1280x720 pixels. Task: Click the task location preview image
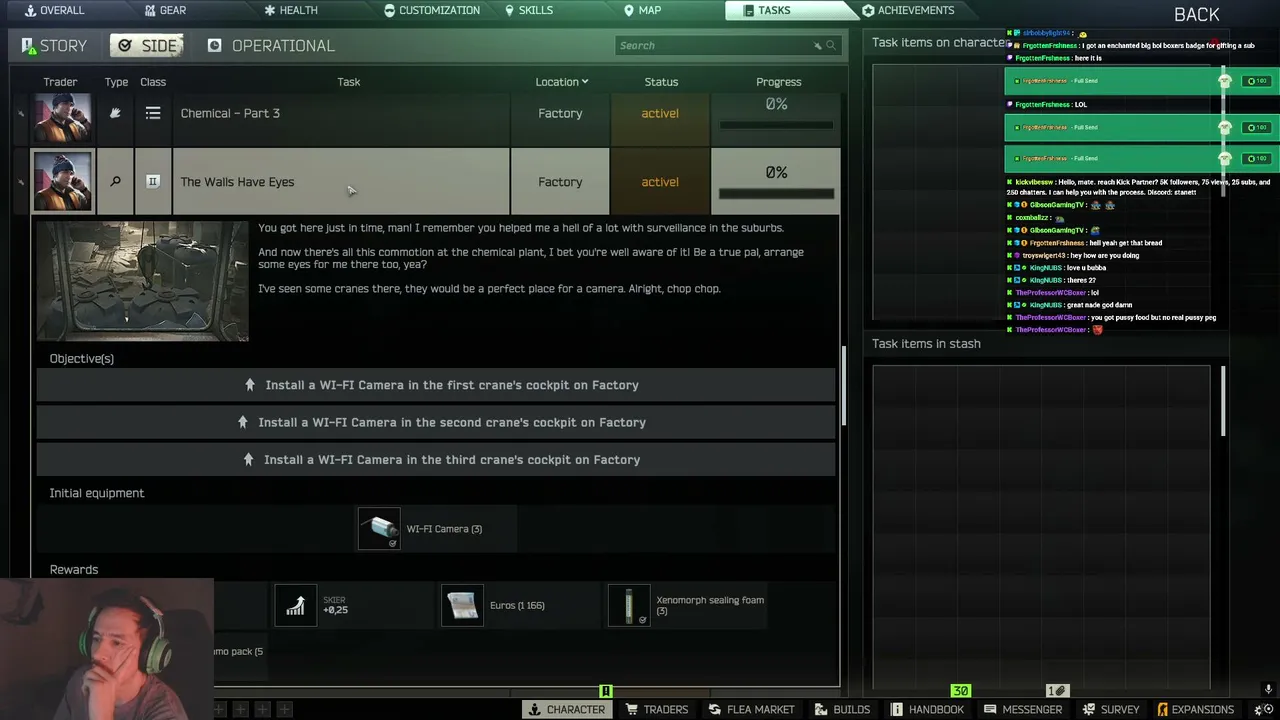click(x=143, y=281)
